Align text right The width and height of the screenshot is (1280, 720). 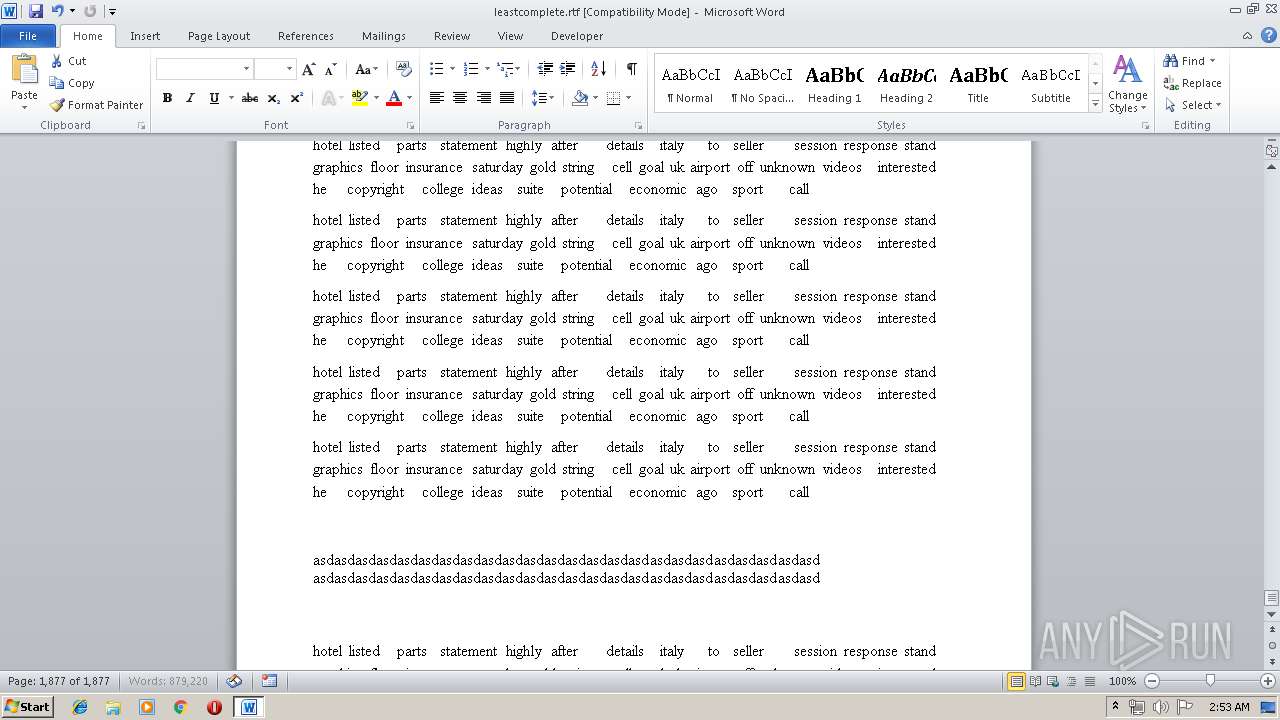coord(484,98)
